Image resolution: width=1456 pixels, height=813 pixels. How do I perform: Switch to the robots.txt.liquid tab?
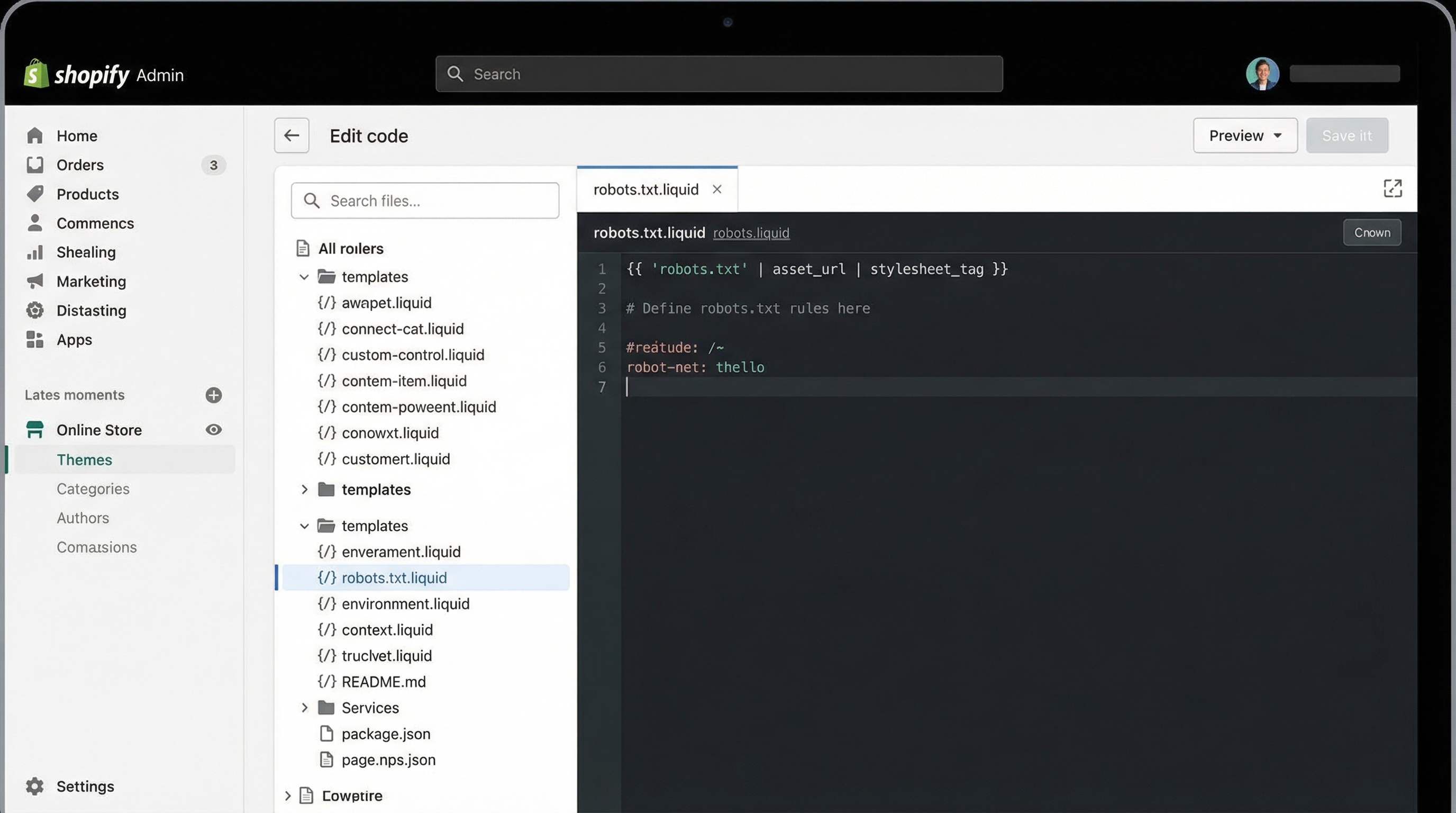tap(646, 189)
